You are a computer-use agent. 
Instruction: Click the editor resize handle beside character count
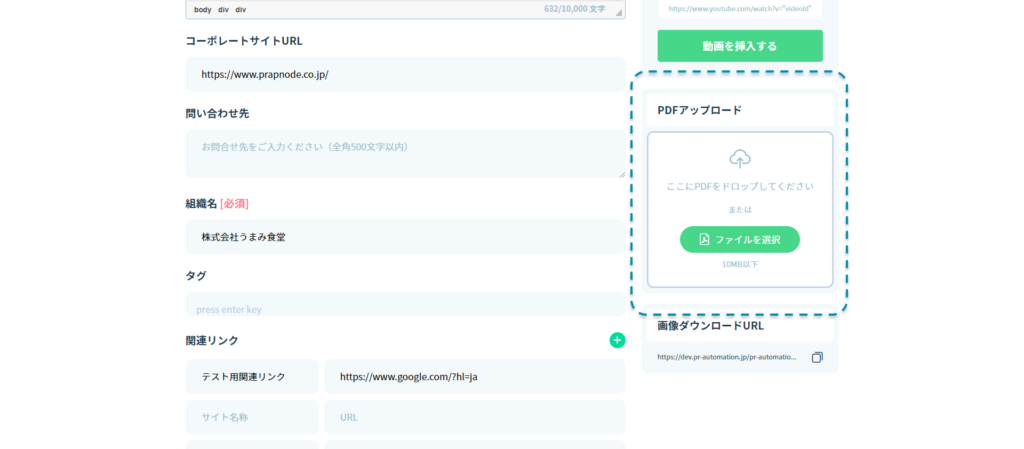click(x=619, y=13)
